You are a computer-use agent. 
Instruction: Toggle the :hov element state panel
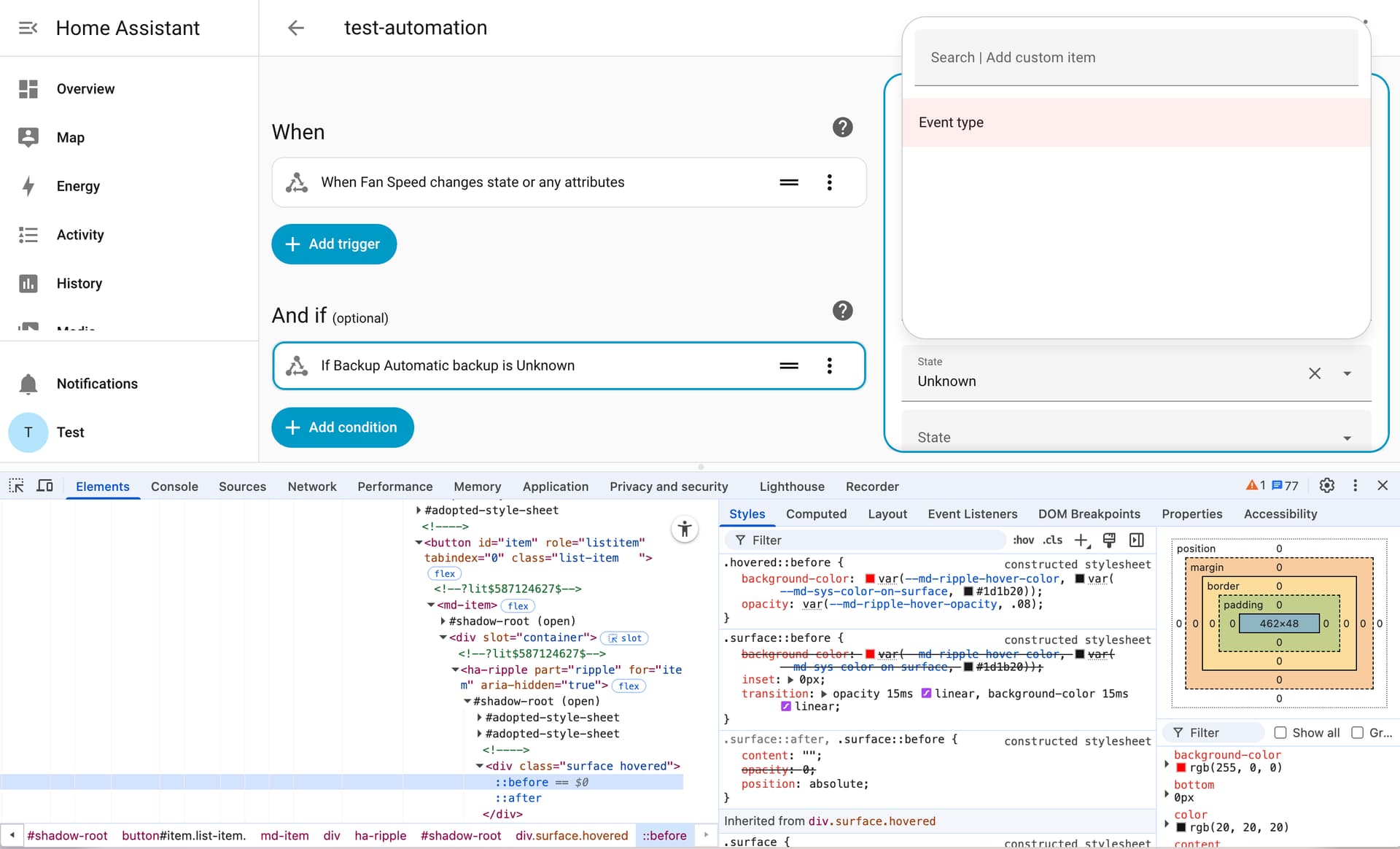pyautogui.click(x=1023, y=540)
